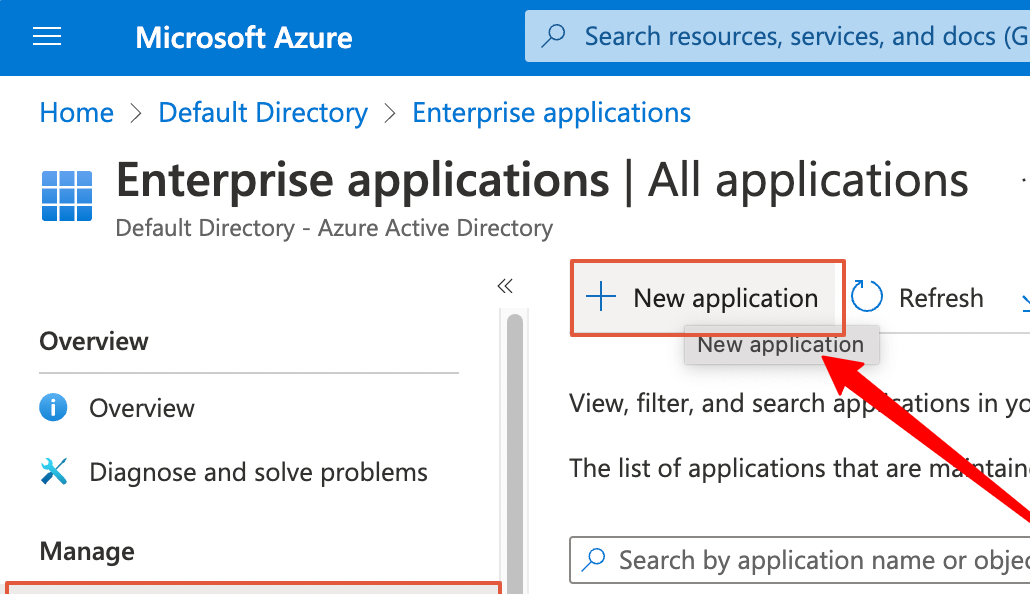Click the Refresh button label

click(x=941, y=298)
